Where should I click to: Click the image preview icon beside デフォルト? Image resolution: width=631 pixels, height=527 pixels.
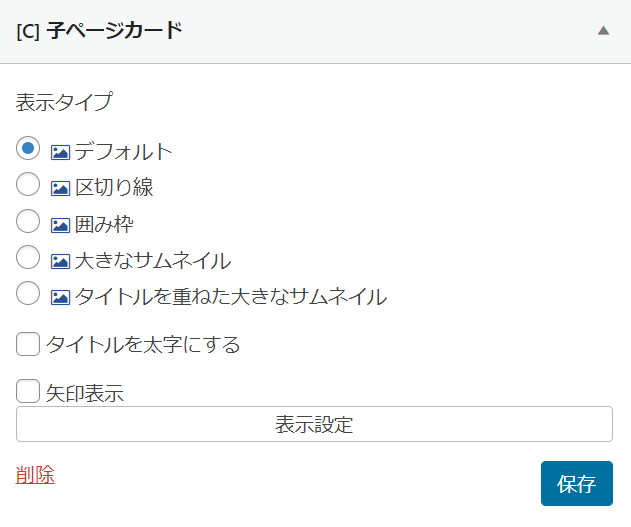(x=60, y=152)
